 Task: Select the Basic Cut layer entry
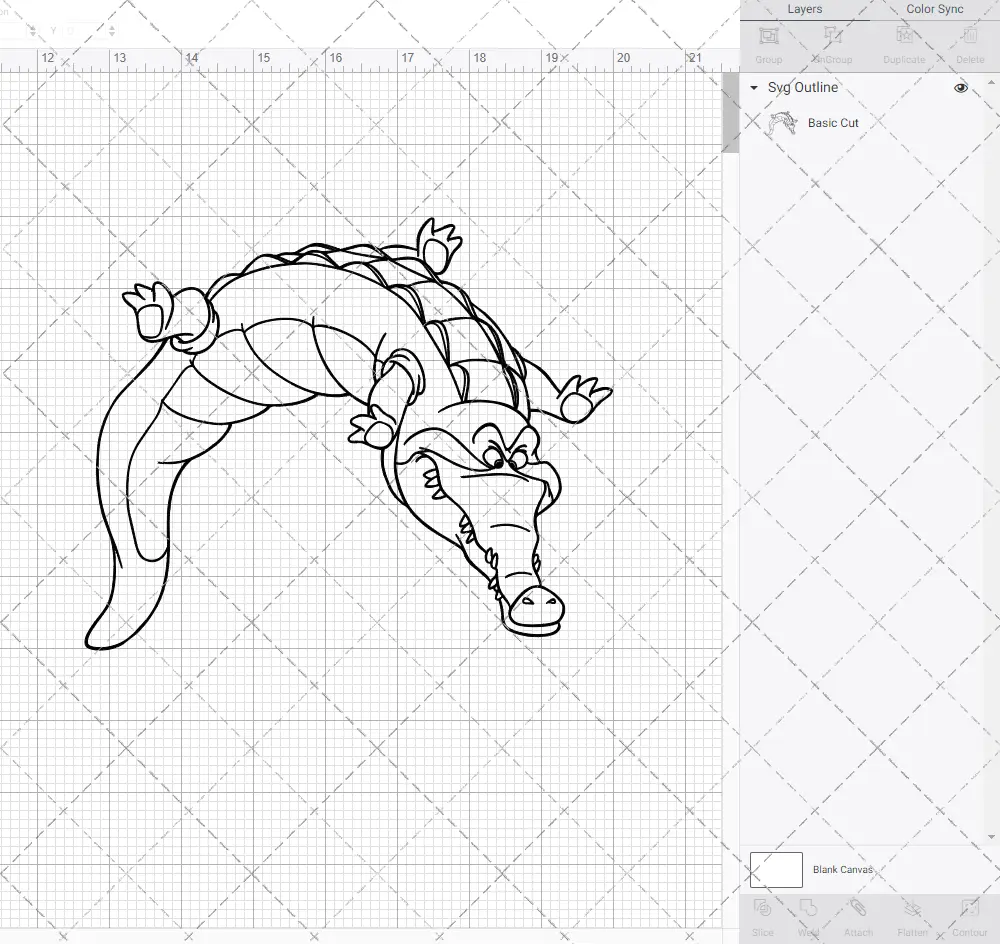pyautogui.click(x=831, y=122)
